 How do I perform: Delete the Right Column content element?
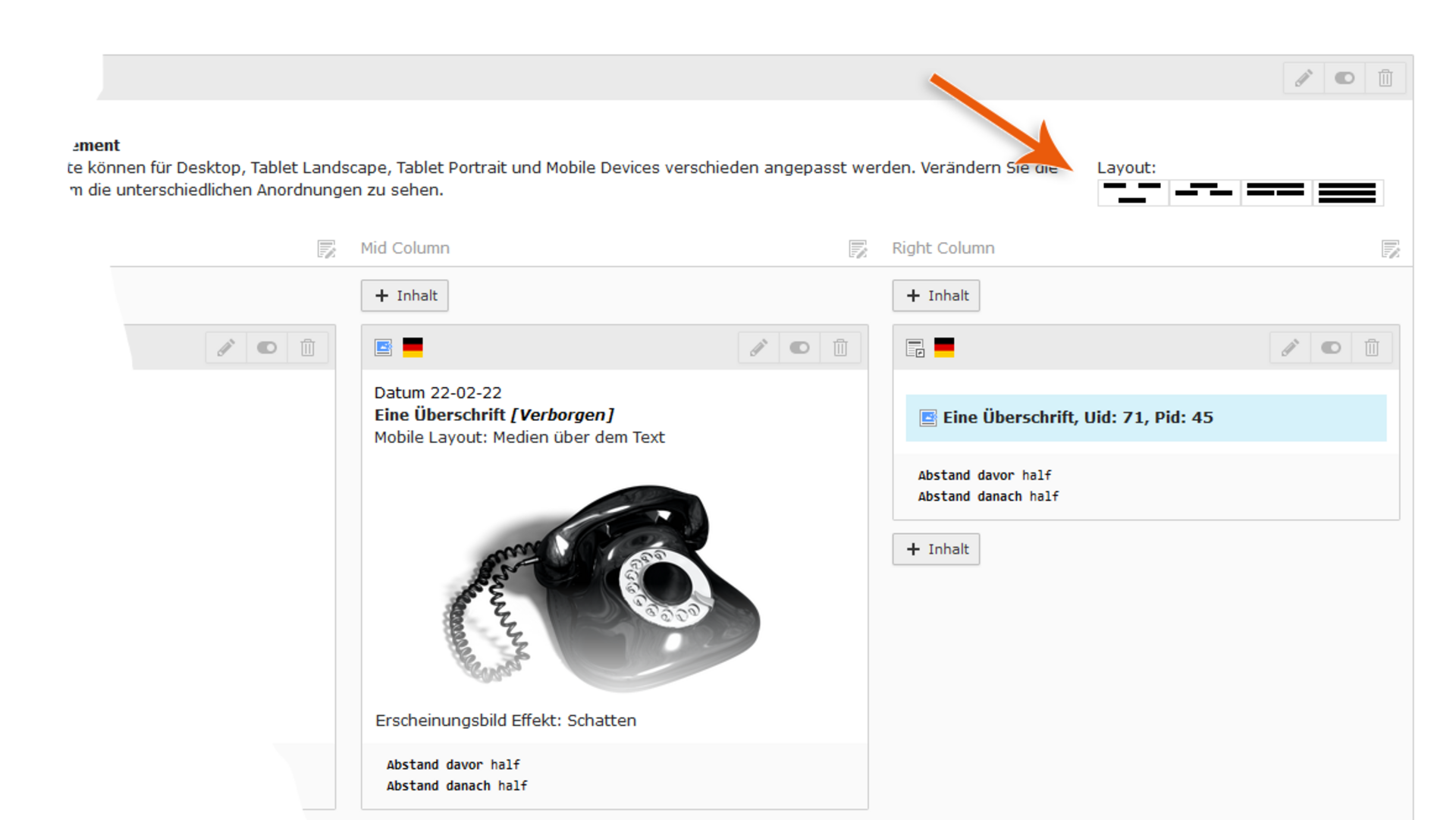(1372, 347)
